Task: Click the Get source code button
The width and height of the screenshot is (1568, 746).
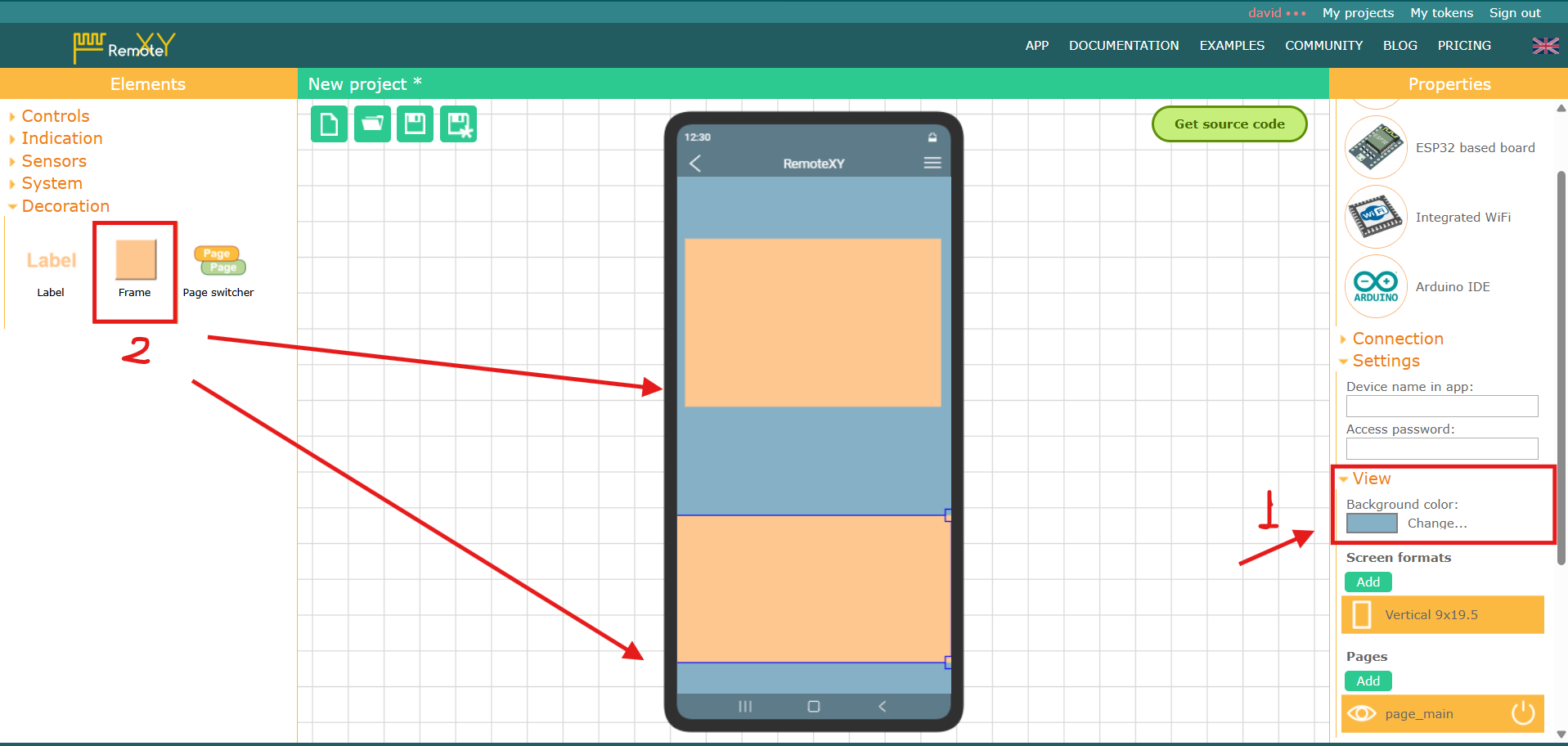Action: [1229, 124]
